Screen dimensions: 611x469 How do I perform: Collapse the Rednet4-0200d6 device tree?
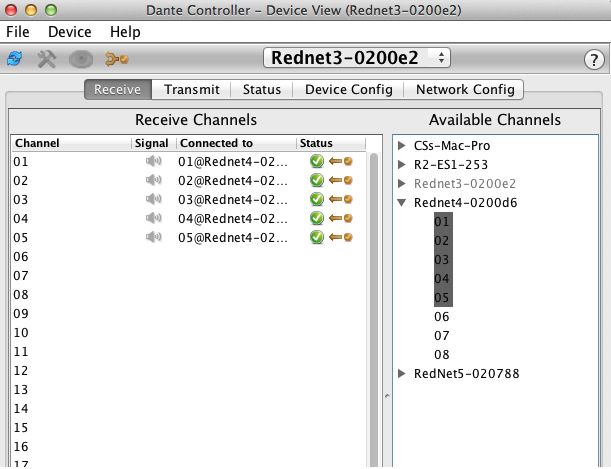pos(402,203)
